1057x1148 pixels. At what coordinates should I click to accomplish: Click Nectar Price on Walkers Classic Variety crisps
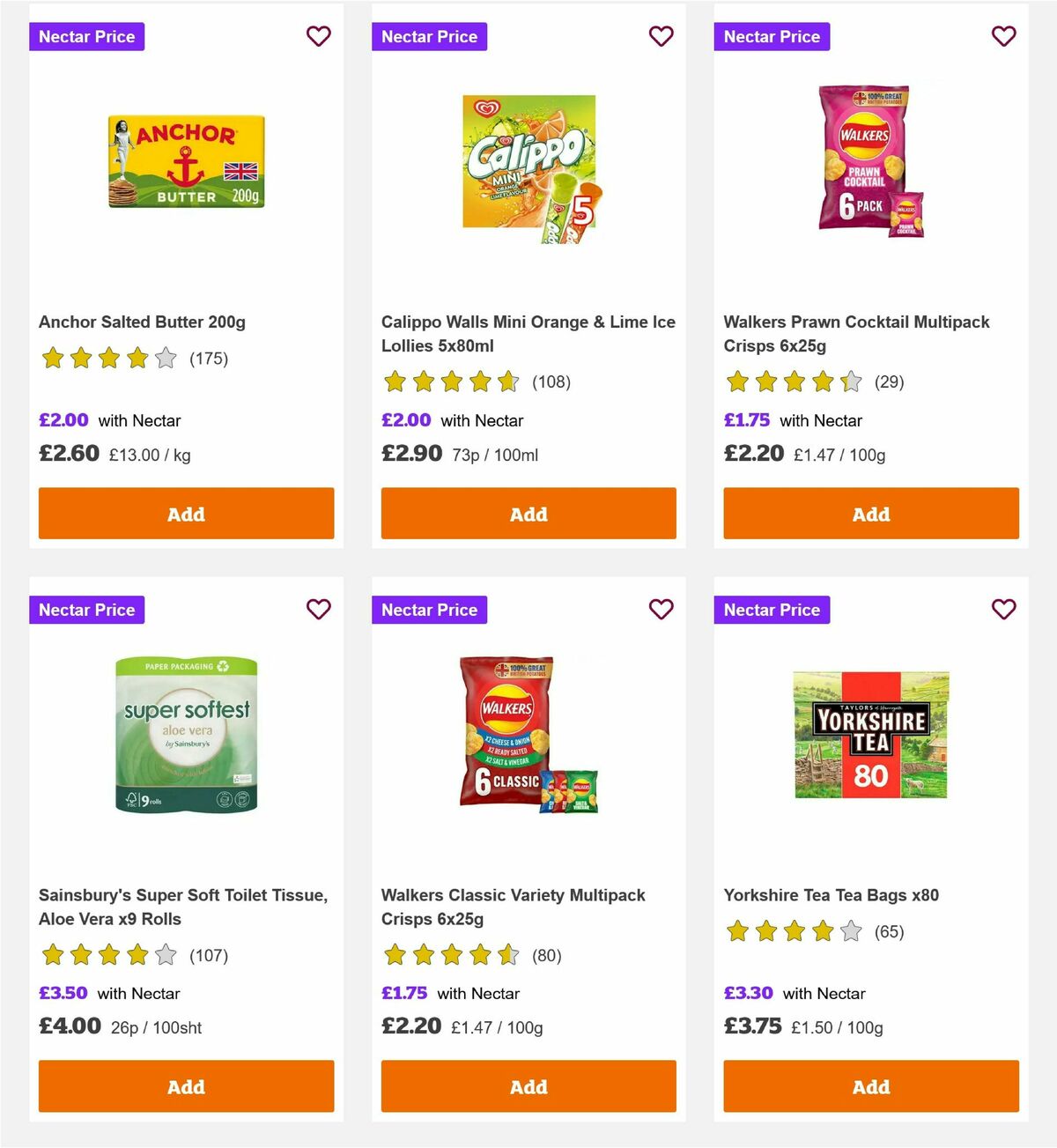(x=429, y=609)
